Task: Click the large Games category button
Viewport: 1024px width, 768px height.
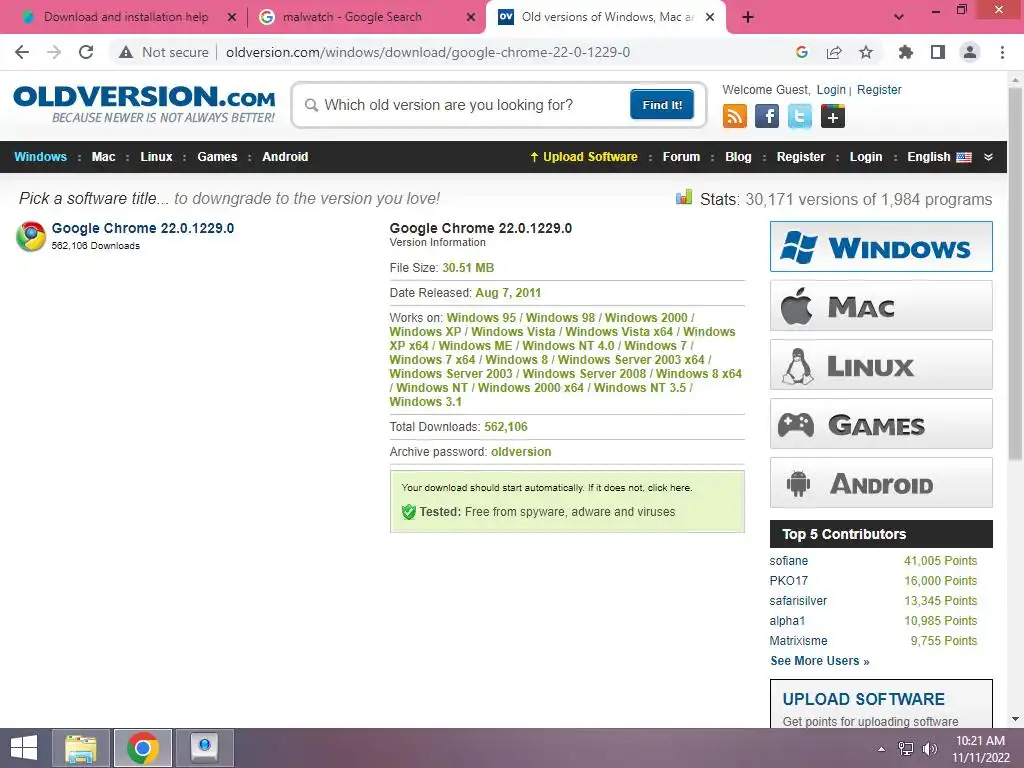Action: coord(881,424)
